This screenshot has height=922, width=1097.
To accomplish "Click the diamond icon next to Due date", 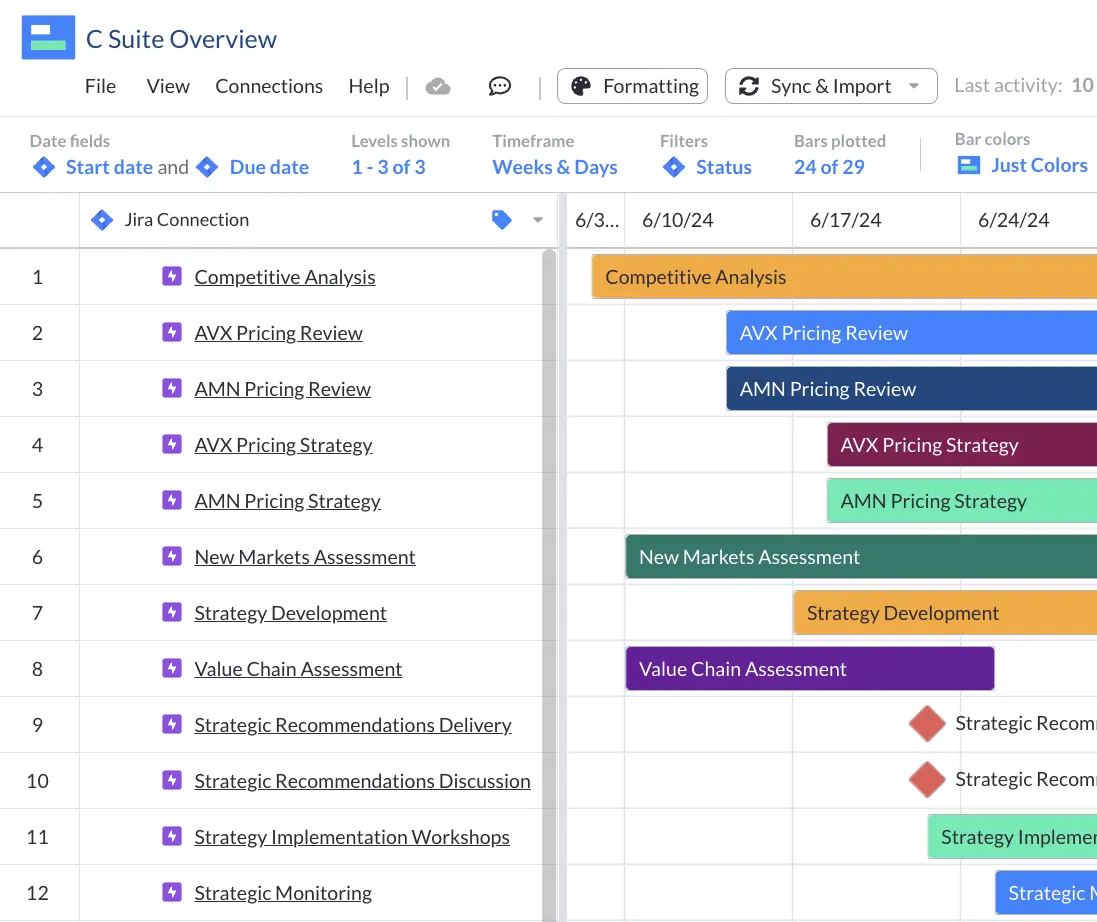I will tap(207, 167).
